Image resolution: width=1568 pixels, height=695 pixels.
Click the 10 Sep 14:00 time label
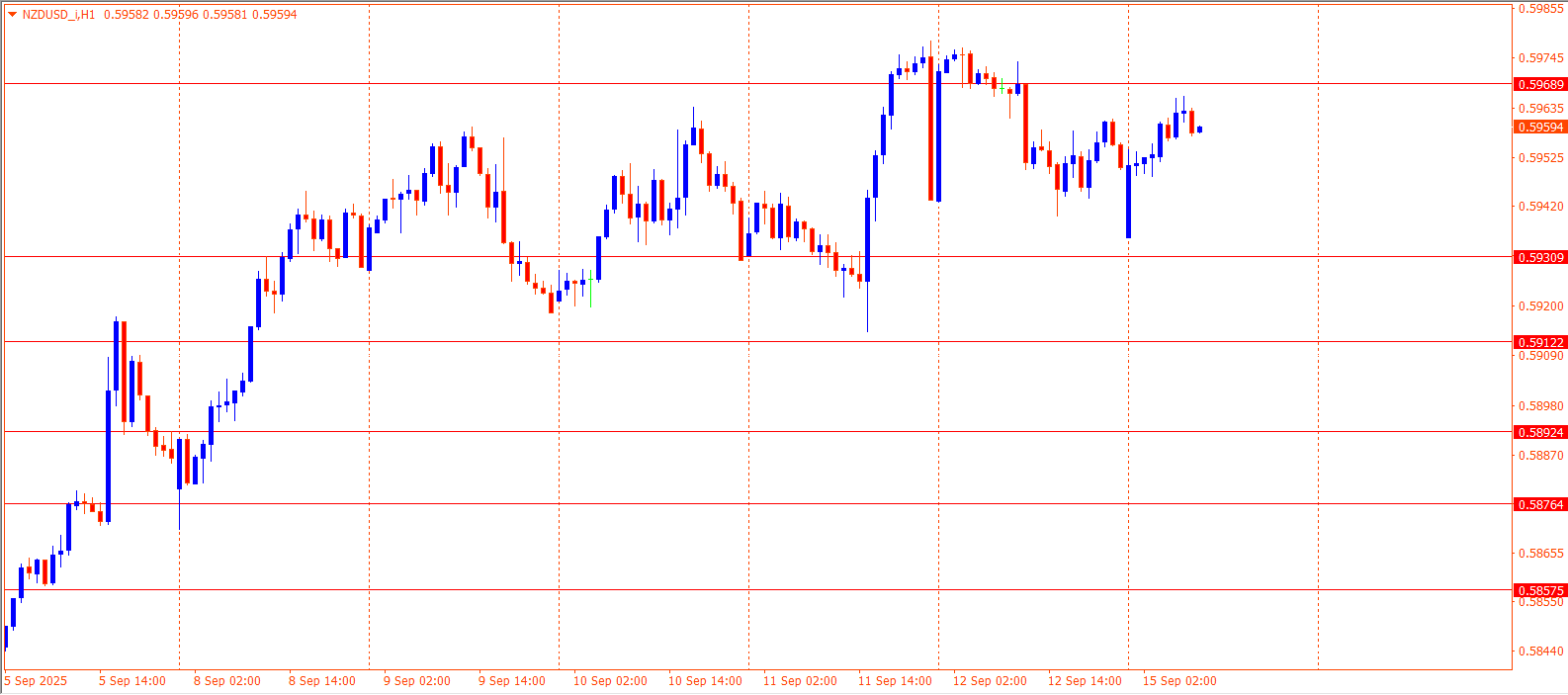[x=705, y=681]
